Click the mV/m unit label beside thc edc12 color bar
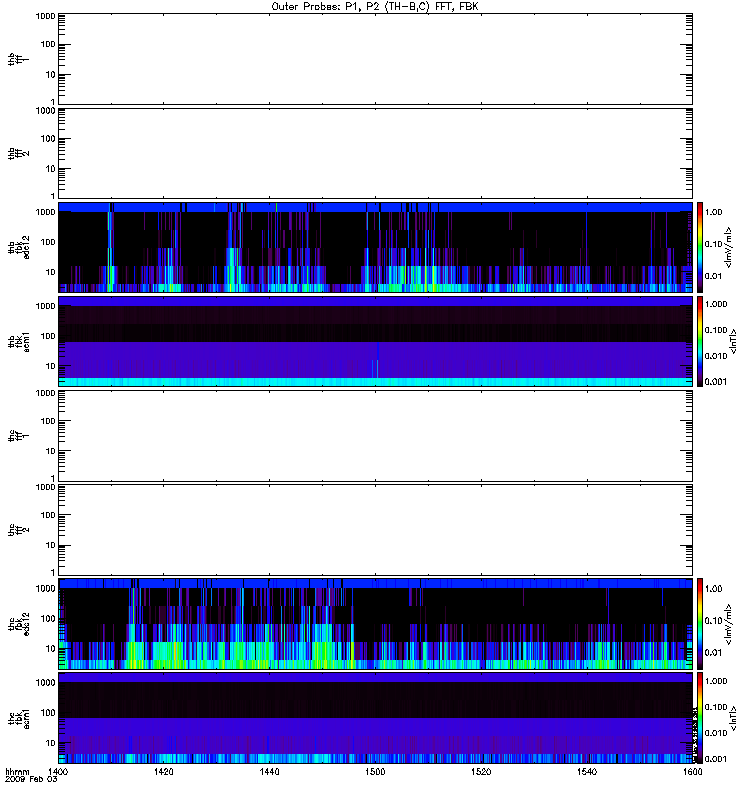The image size is (750, 800). pos(728,624)
